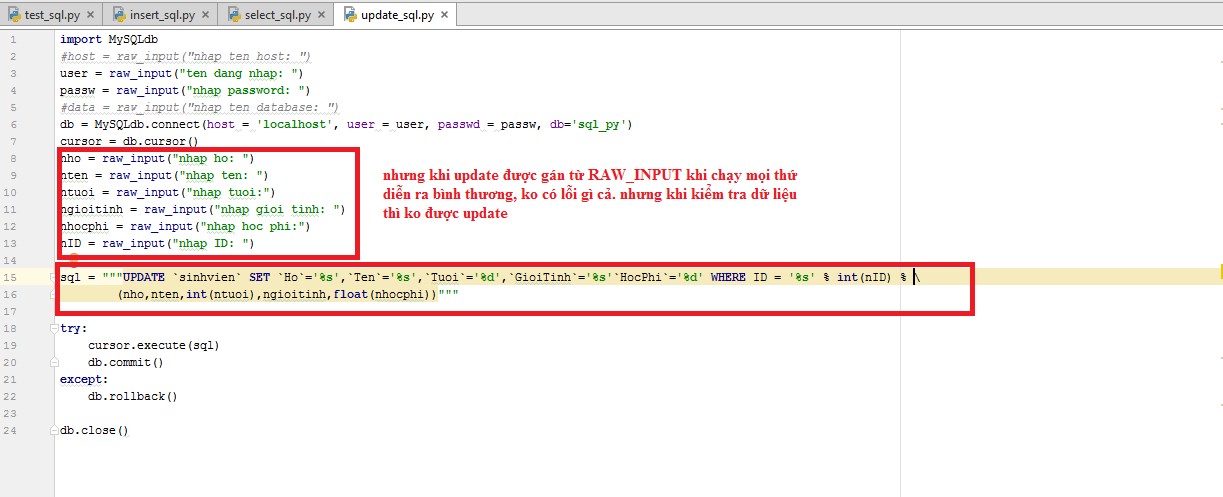Click the Python file icon on test_sql.py tab
The width and height of the screenshot is (1223, 497).
click(13, 15)
